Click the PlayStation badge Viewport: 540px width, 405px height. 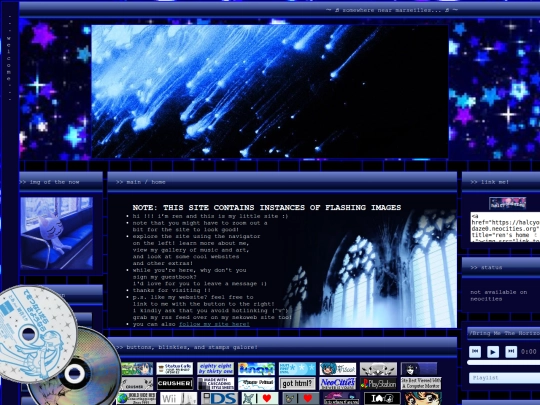coord(378,383)
